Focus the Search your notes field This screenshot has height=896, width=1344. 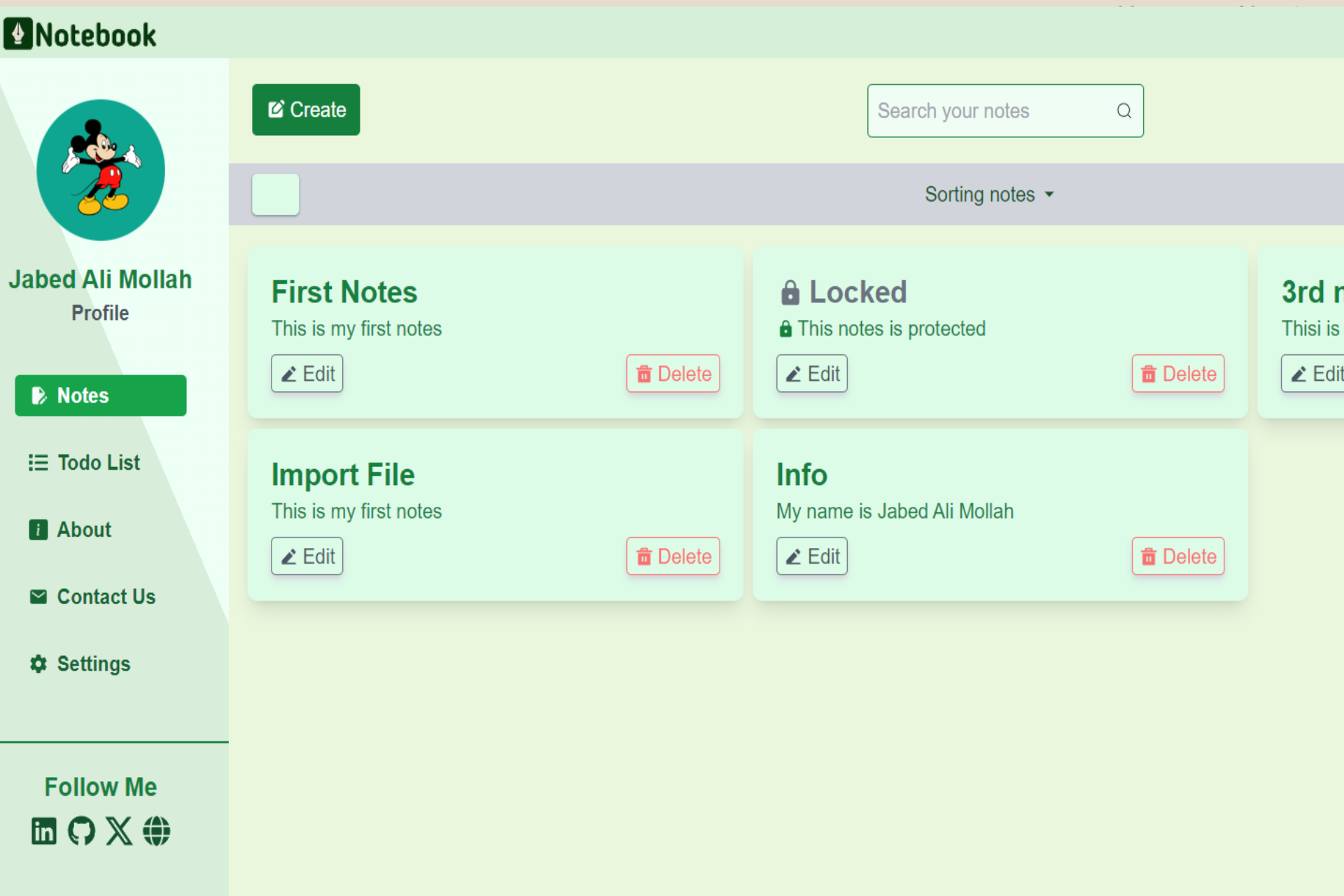(987, 111)
